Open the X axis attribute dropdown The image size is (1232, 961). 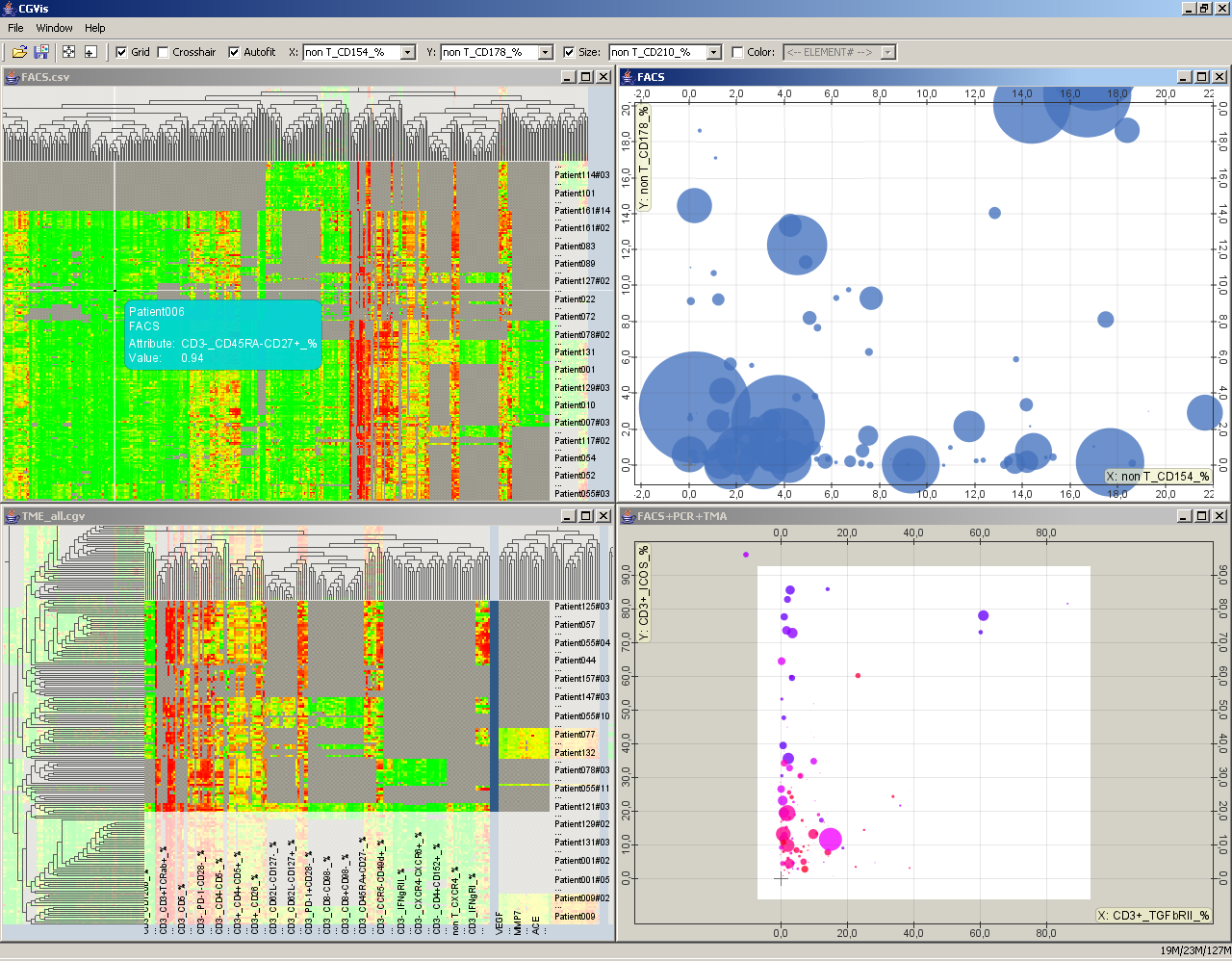click(x=408, y=53)
